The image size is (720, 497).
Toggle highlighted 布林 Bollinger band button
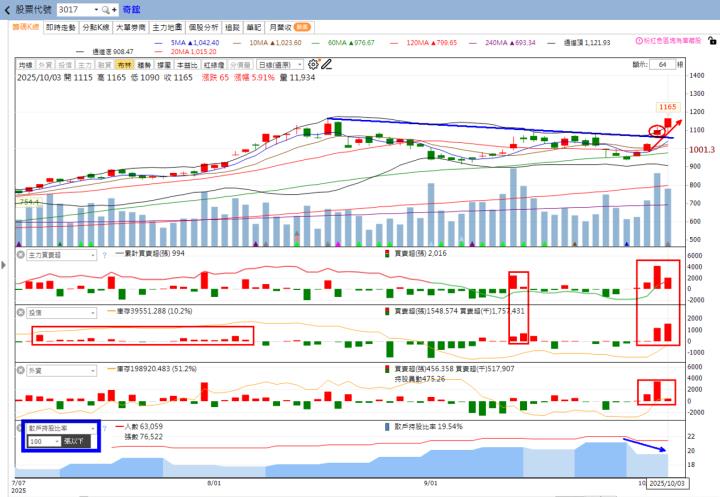click(124, 65)
